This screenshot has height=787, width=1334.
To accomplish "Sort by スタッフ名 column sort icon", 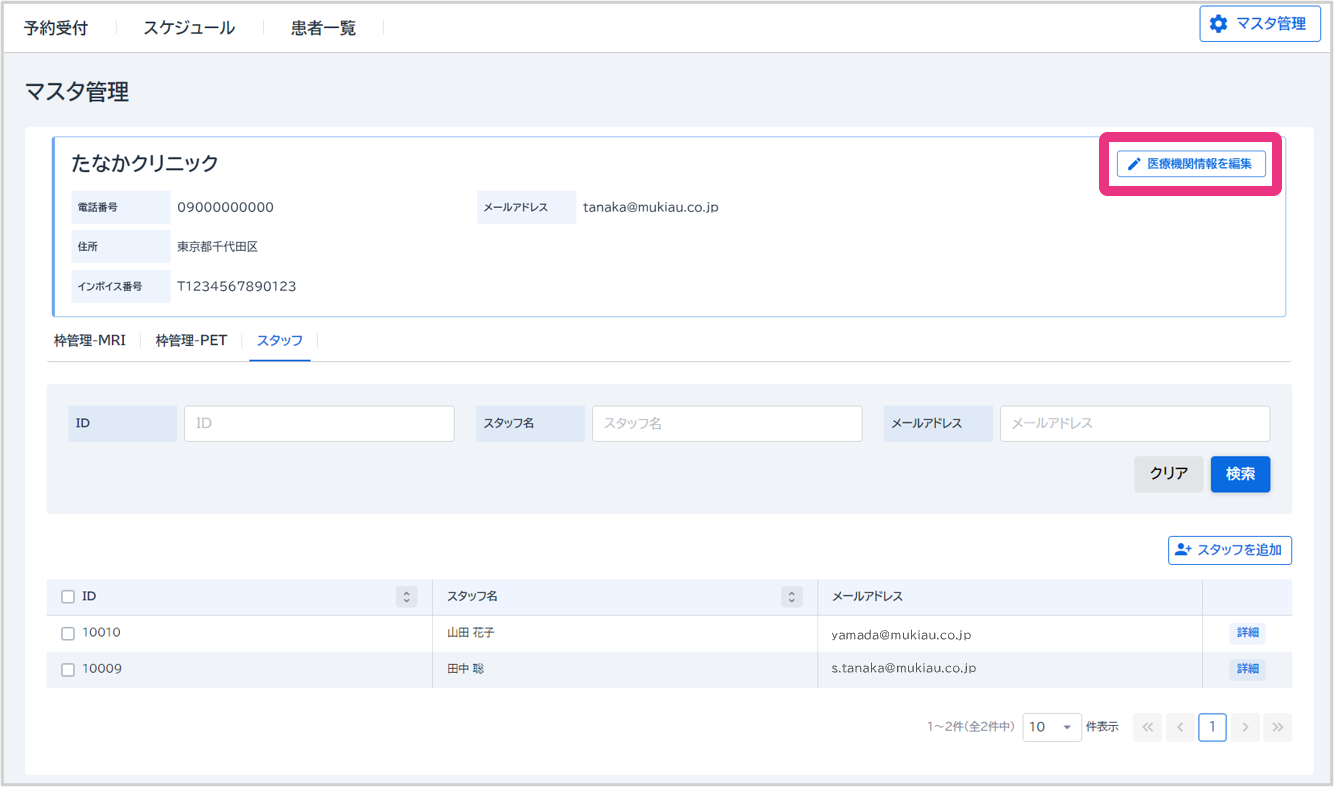I will (791, 597).
